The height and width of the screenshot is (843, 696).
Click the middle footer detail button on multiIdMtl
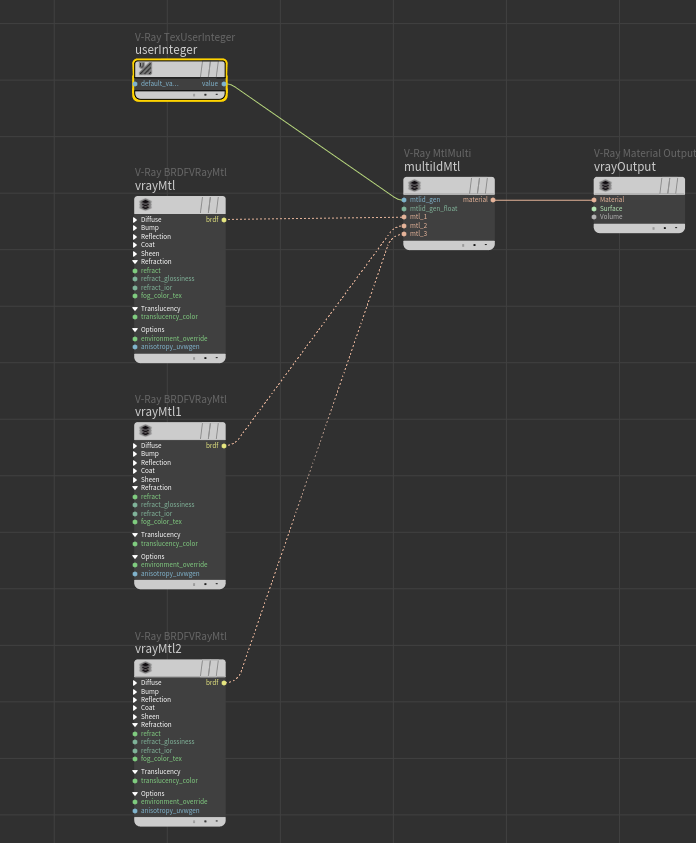(x=474, y=245)
